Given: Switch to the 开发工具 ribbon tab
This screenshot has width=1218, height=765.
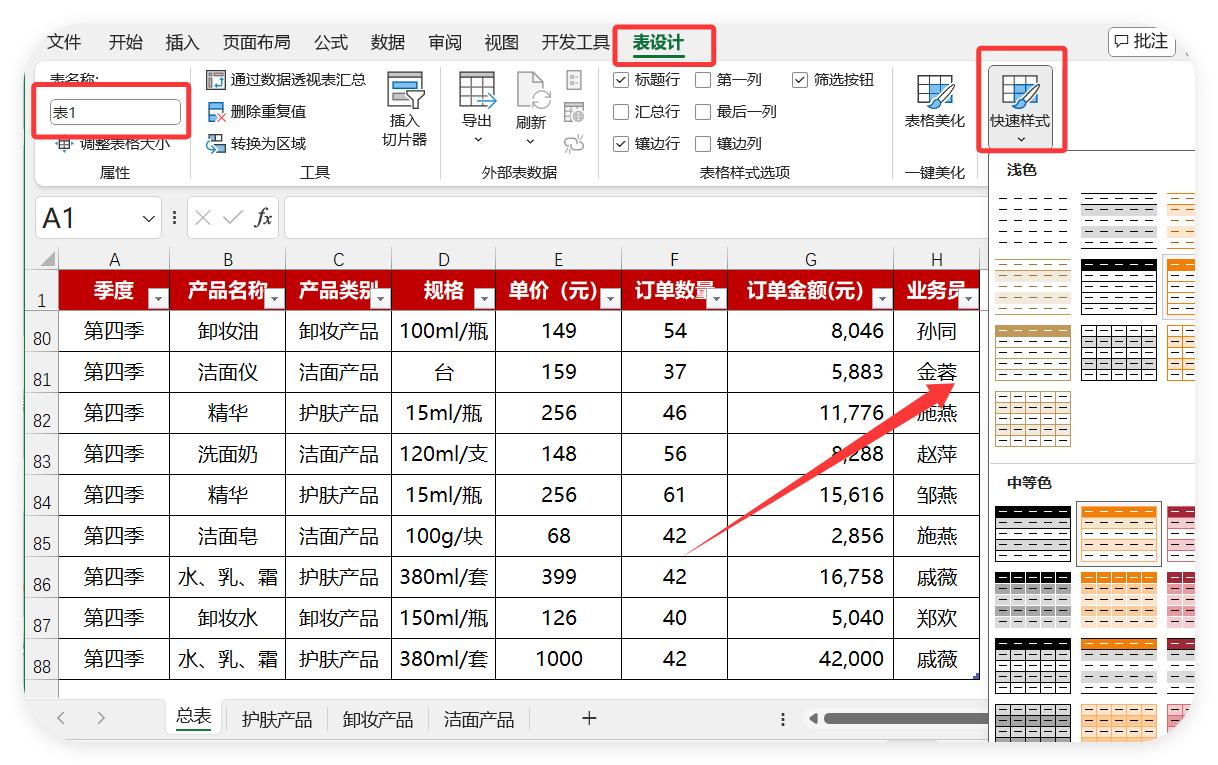Looking at the screenshot, I should 576,42.
